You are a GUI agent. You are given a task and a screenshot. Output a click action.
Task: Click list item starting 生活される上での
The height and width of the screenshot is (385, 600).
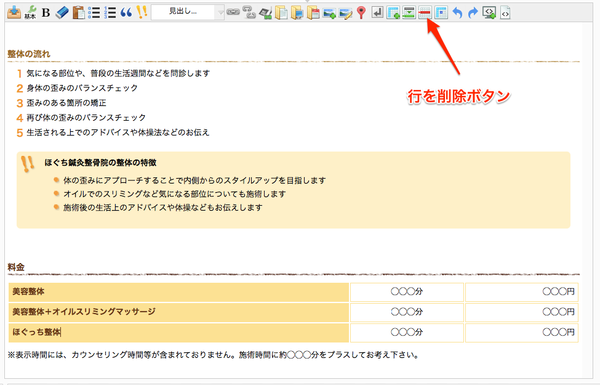[x=118, y=132]
